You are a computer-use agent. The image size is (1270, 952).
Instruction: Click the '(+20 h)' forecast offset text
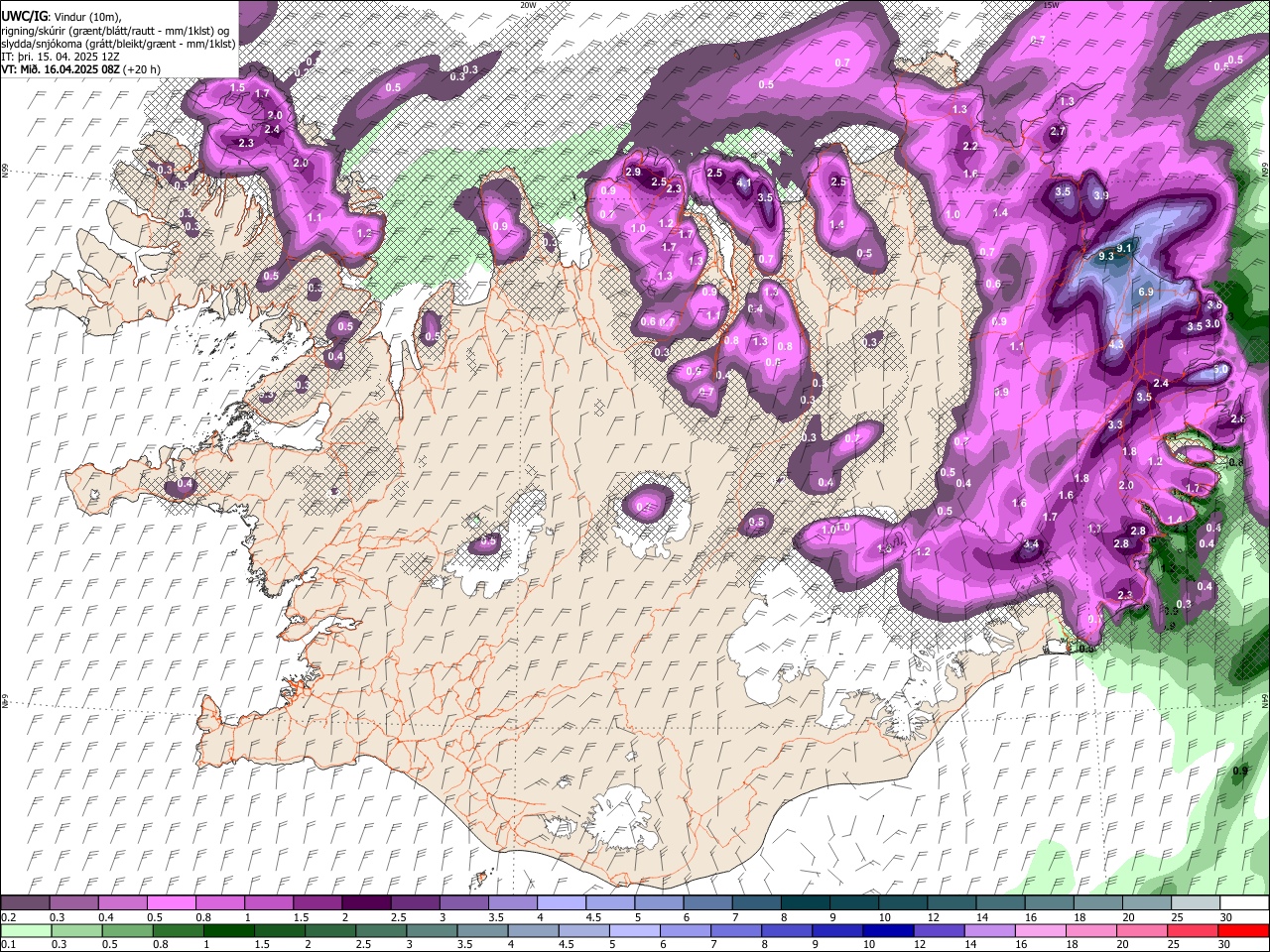[142, 69]
